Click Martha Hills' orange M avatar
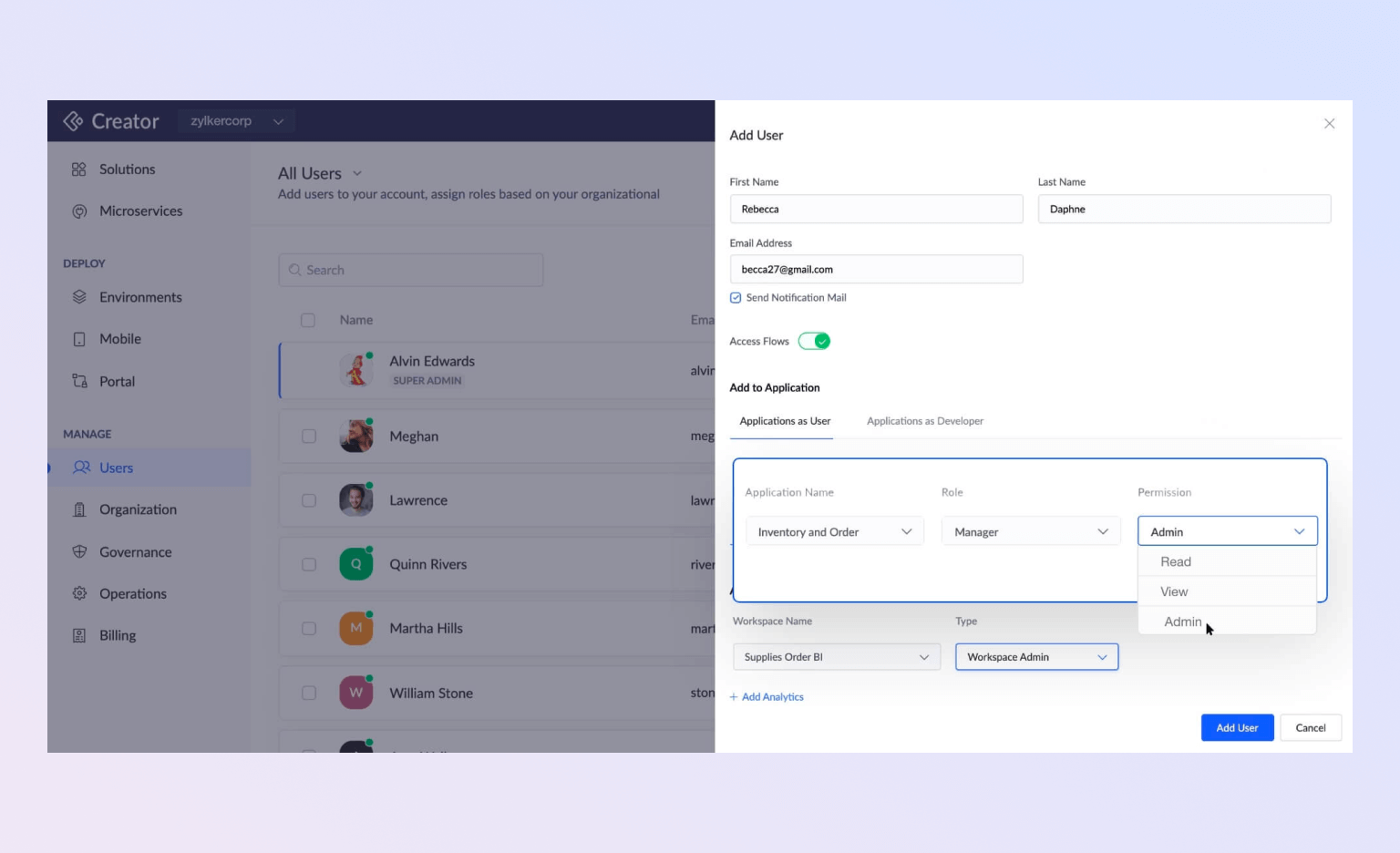1400x853 pixels. [x=356, y=628]
